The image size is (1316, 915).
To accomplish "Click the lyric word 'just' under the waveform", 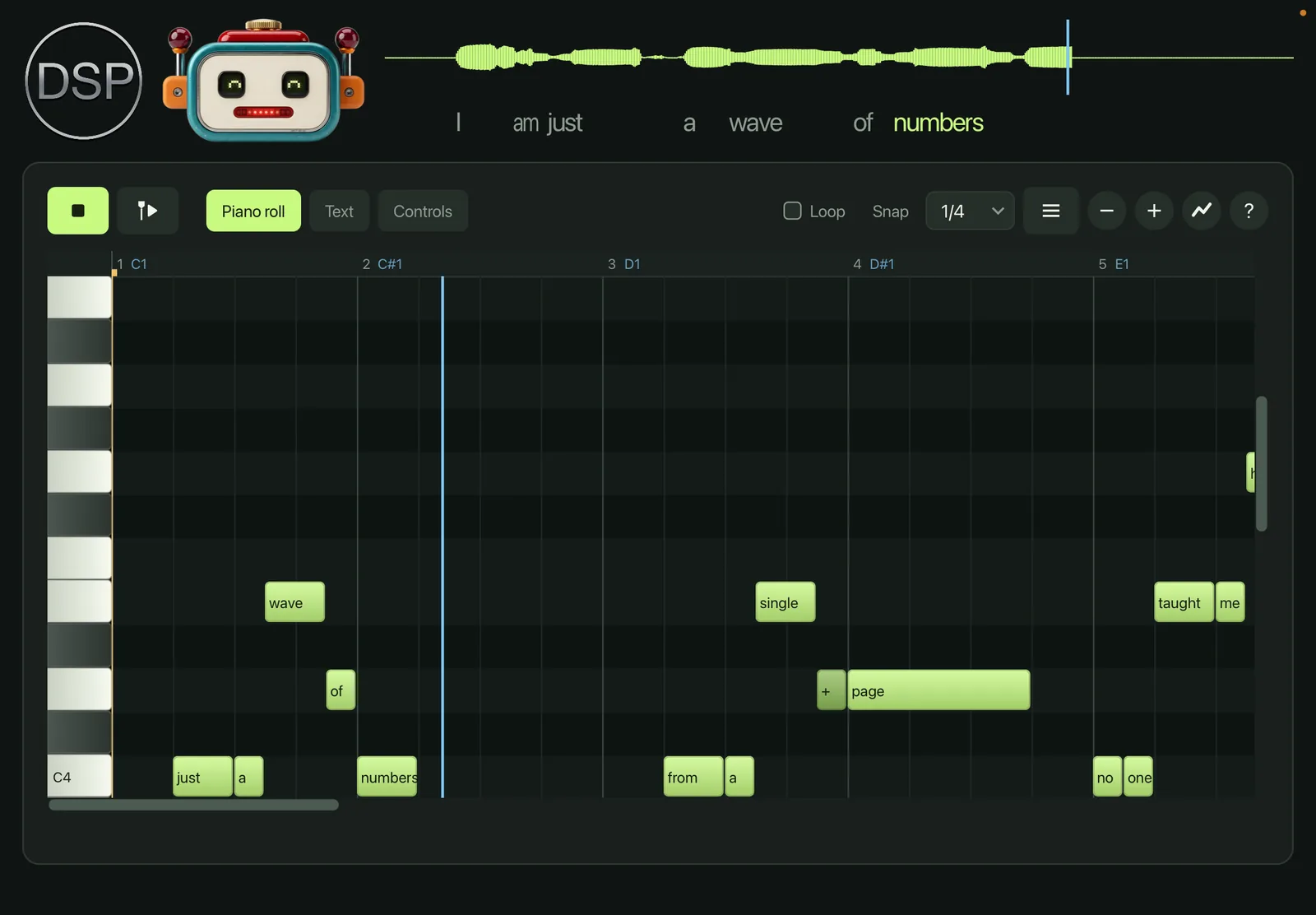I will pos(564,123).
